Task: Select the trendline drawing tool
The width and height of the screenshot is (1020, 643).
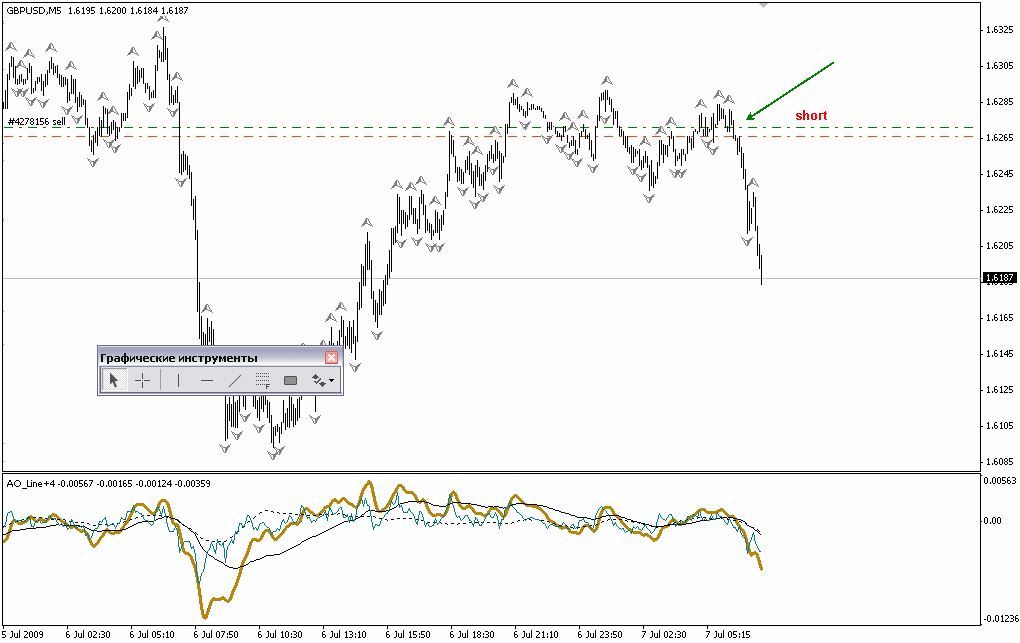Action: pos(235,380)
